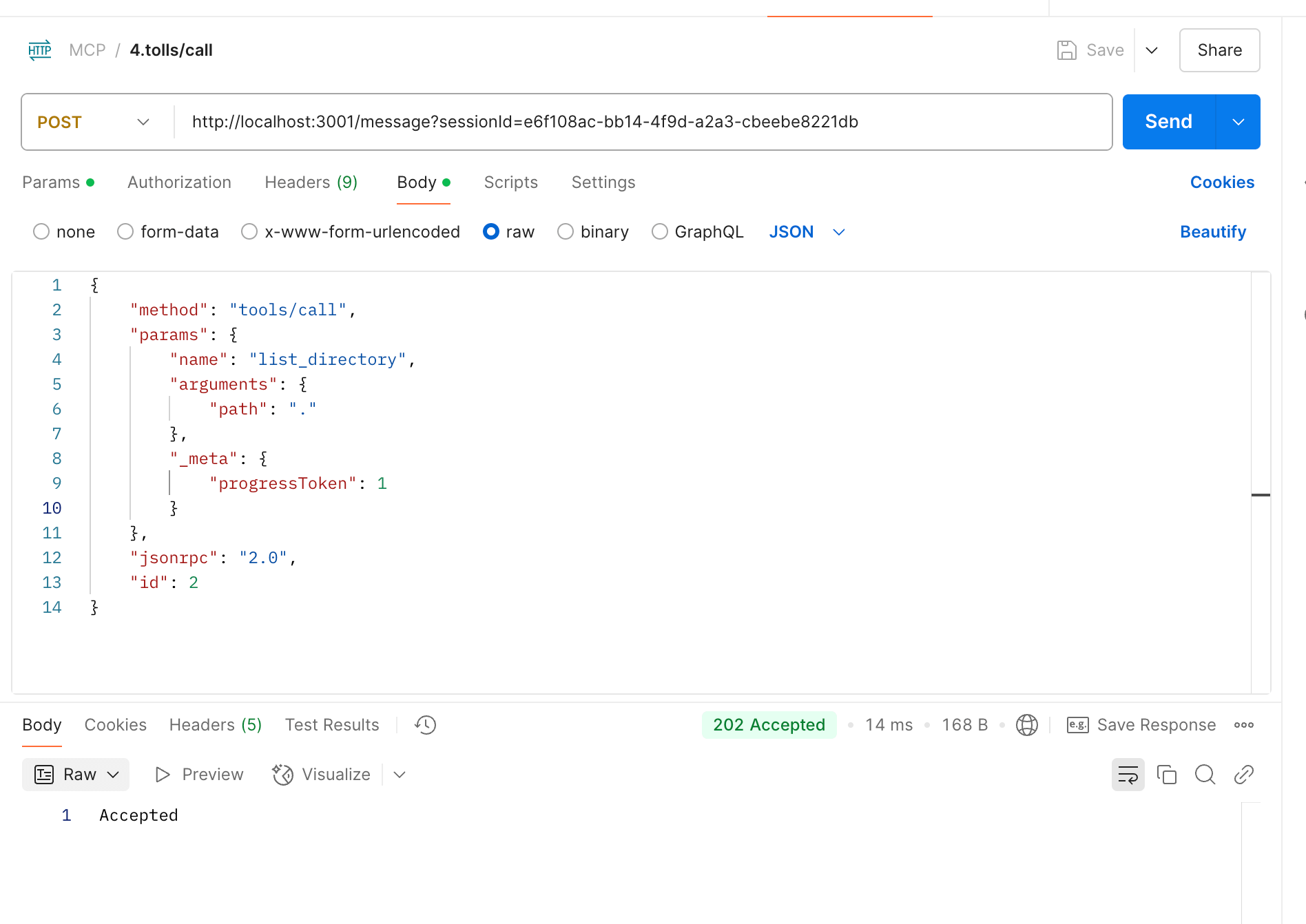Click the Visualize sparkle icon
The width and height of the screenshot is (1306, 924).
pos(282,775)
